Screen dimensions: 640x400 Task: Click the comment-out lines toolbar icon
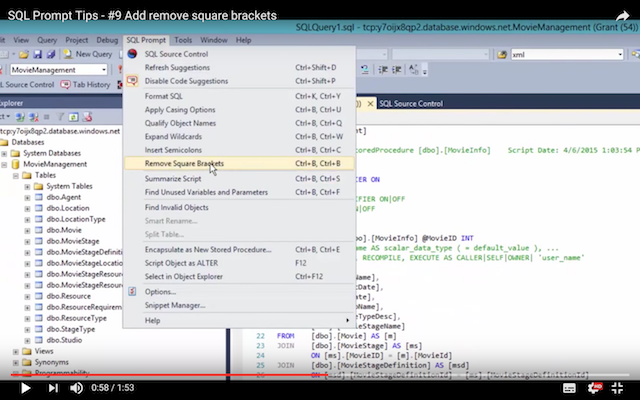364,70
